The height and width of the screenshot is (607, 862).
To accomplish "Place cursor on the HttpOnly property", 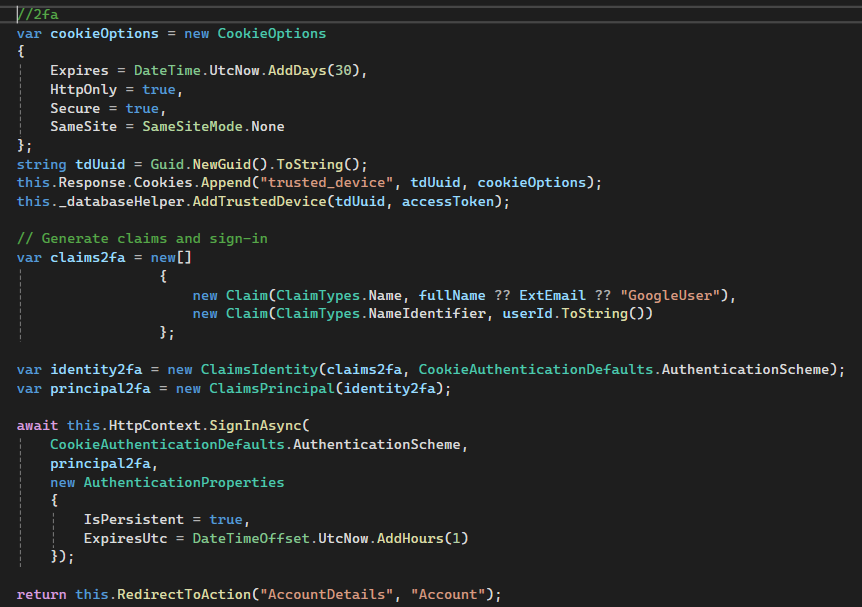I will (83, 89).
